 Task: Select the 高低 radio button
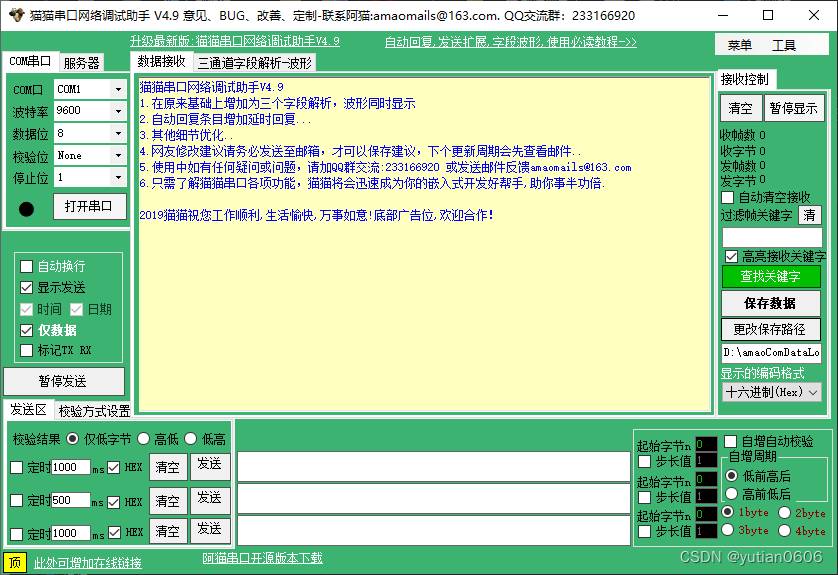[143, 439]
